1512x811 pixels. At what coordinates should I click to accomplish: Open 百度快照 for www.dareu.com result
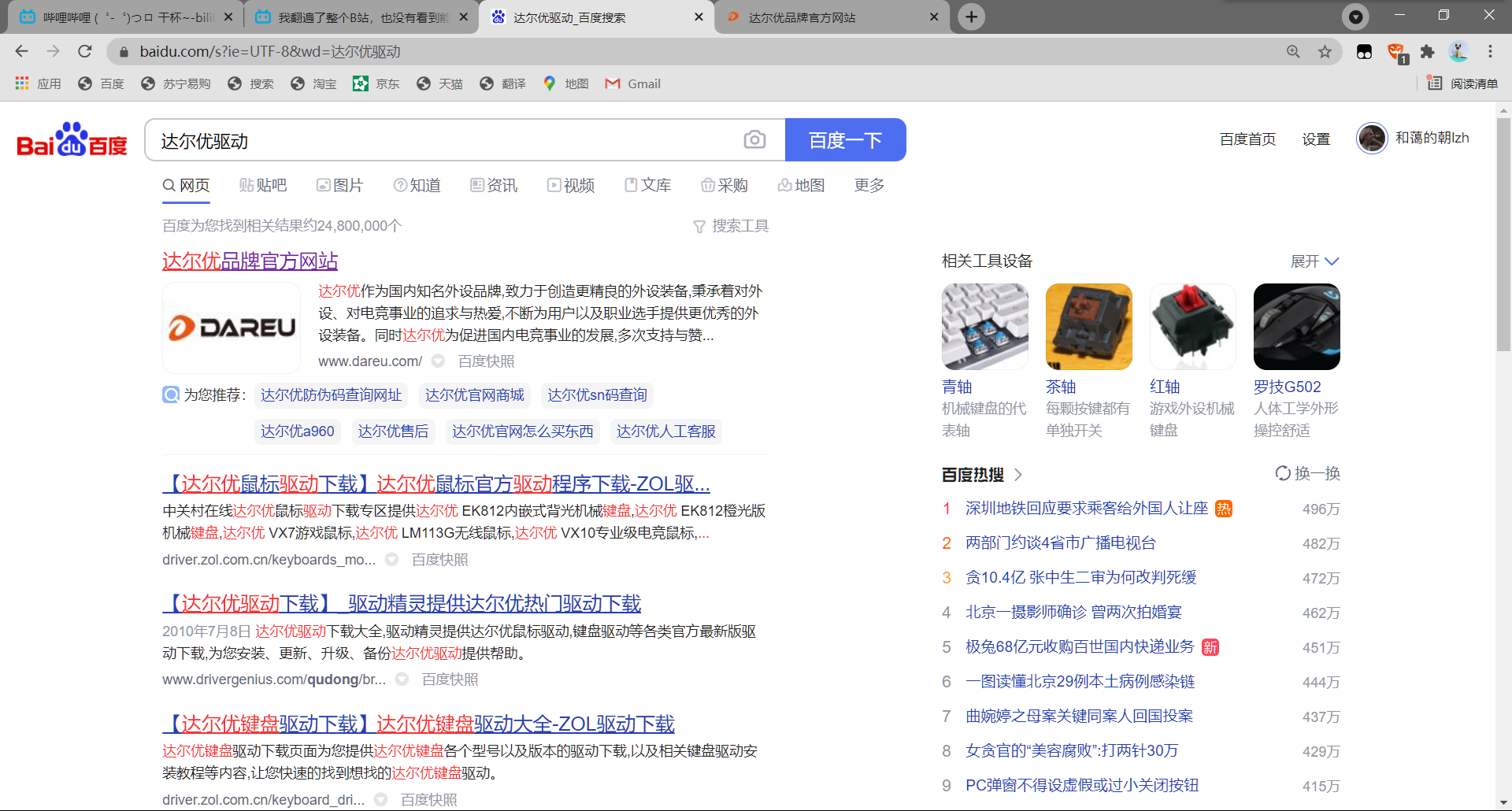coord(487,361)
